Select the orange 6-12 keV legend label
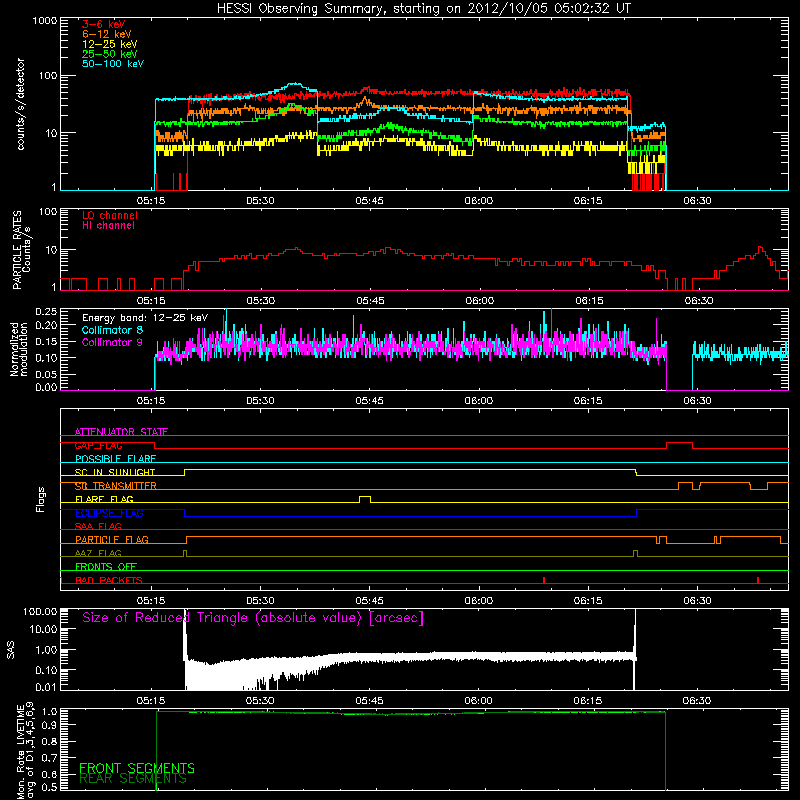This screenshot has width=800, height=800. point(107,34)
